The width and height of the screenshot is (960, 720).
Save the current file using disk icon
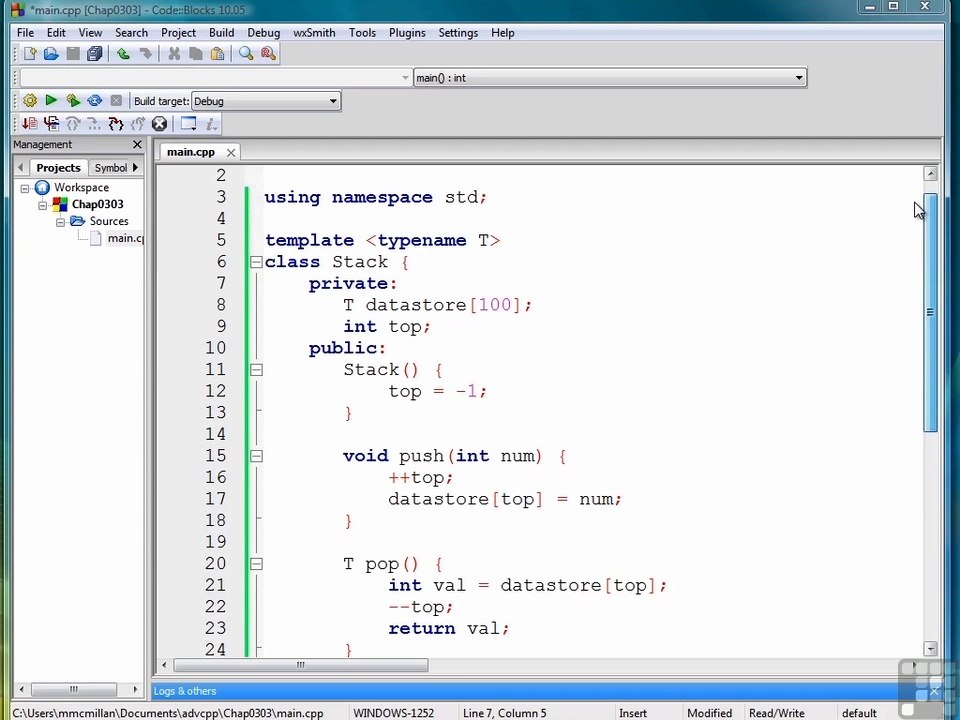(73, 54)
